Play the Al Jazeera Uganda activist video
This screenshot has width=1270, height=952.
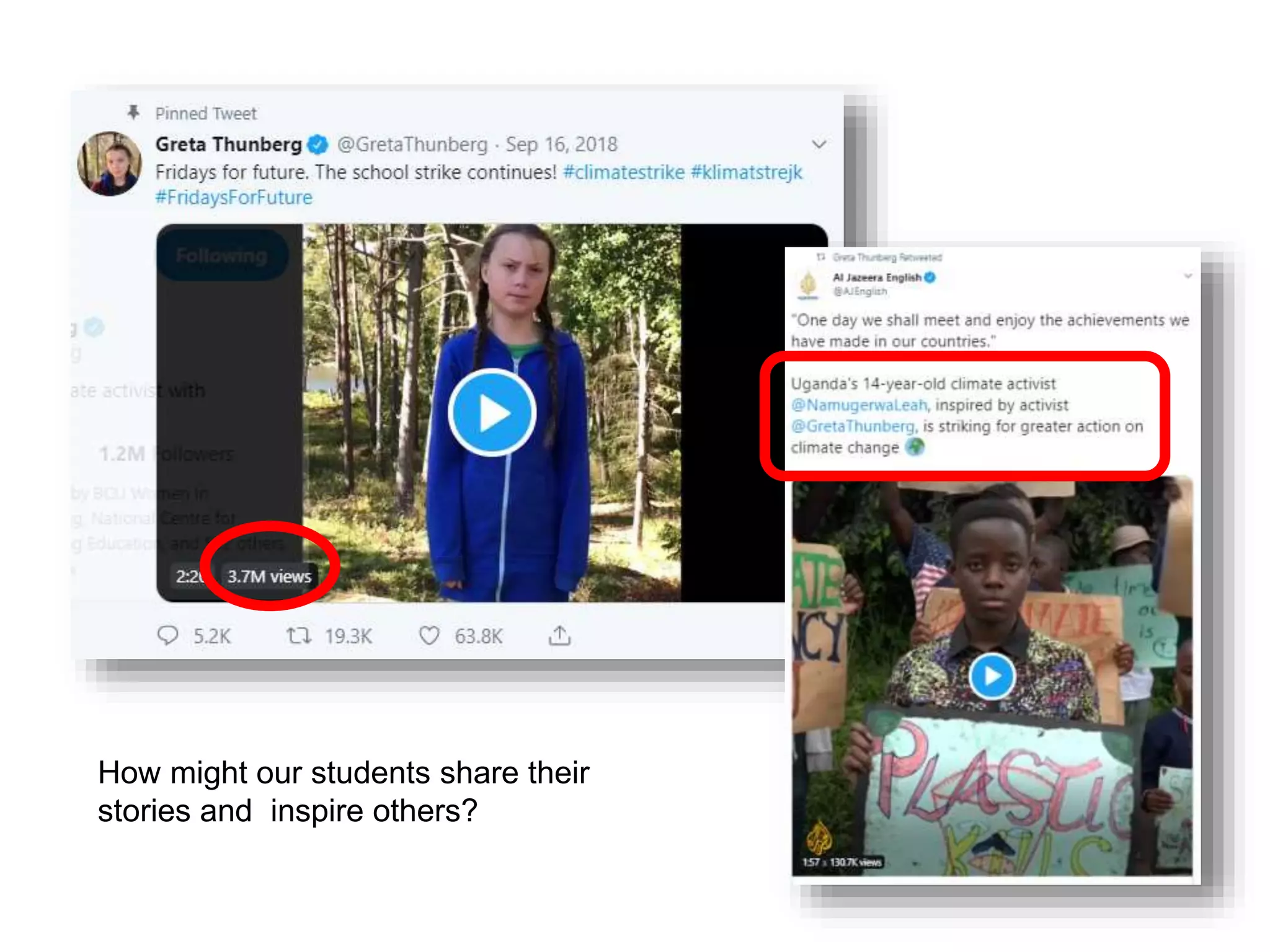tap(992, 676)
